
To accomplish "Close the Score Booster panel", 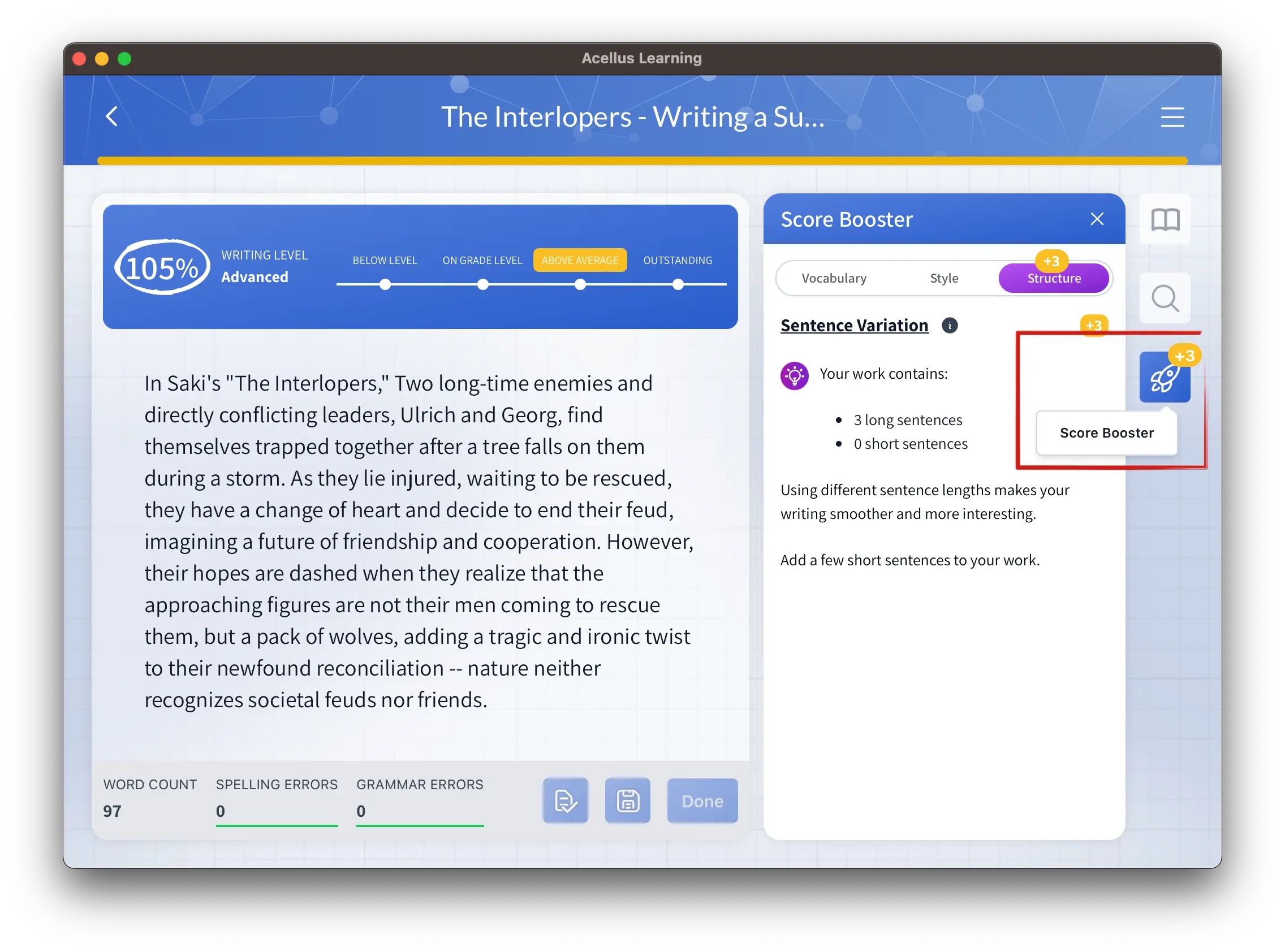I will [x=1097, y=219].
